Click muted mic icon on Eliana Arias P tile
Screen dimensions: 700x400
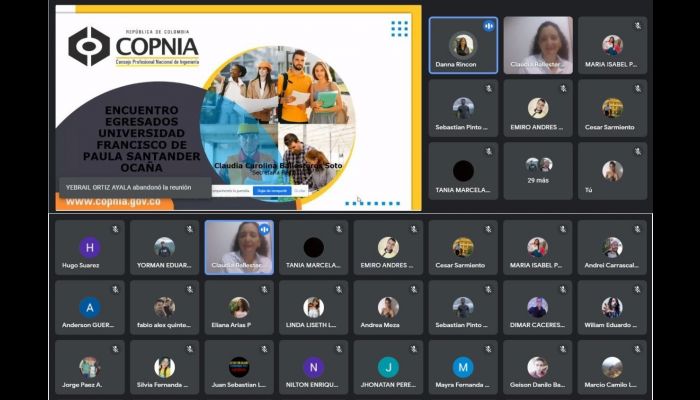click(265, 290)
